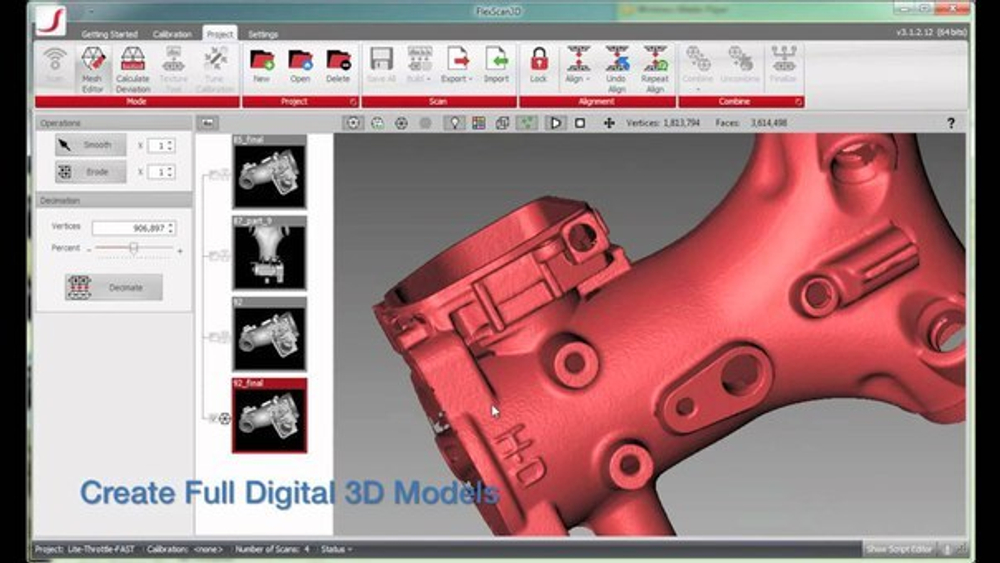Select the 85_final scan thumbnail
Image resolution: width=1000 pixels, height=563 pixels.
pos(269,172)
